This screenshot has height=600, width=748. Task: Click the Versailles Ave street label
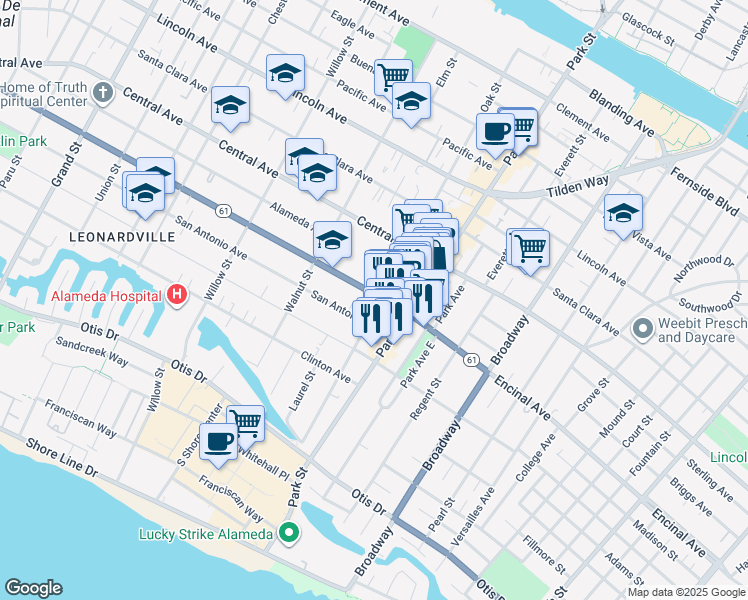tap(473, 517)
